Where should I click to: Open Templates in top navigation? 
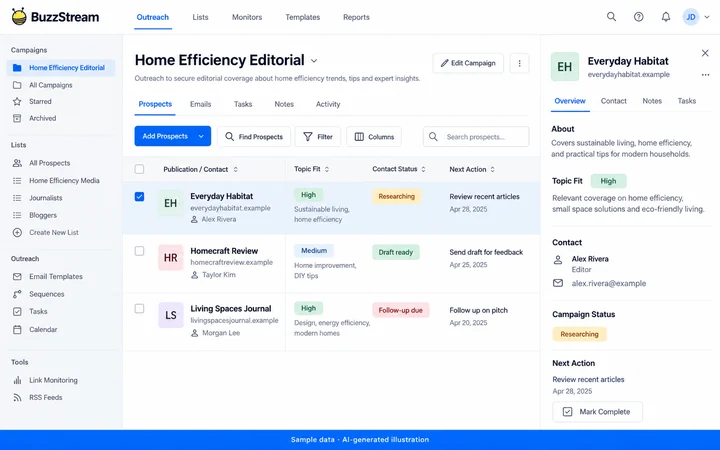pyautogui.click(x=303, y=17)
